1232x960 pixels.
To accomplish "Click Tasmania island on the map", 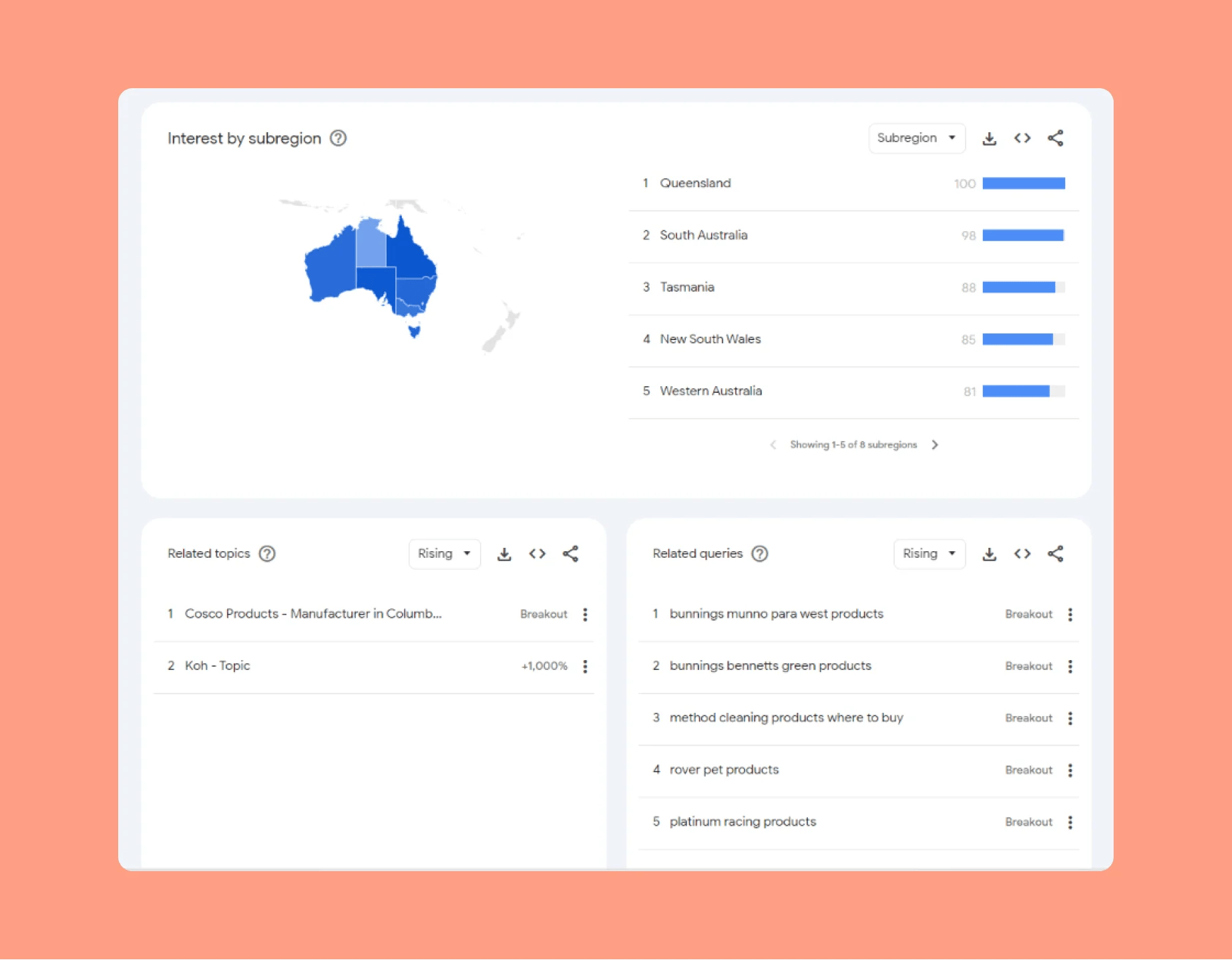I will coord(415,330).
